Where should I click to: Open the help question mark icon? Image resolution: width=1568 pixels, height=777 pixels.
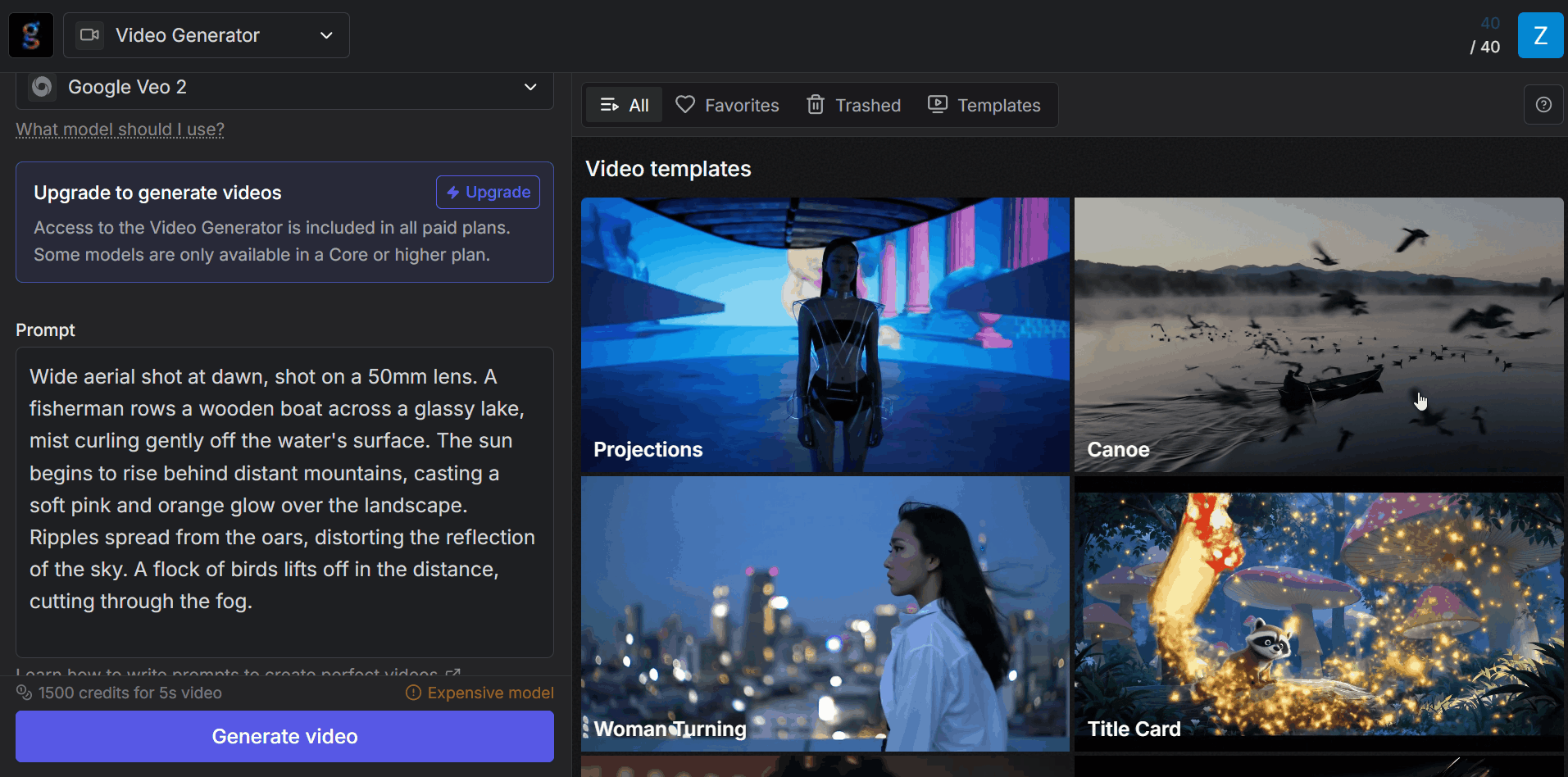pos(1543,105)
